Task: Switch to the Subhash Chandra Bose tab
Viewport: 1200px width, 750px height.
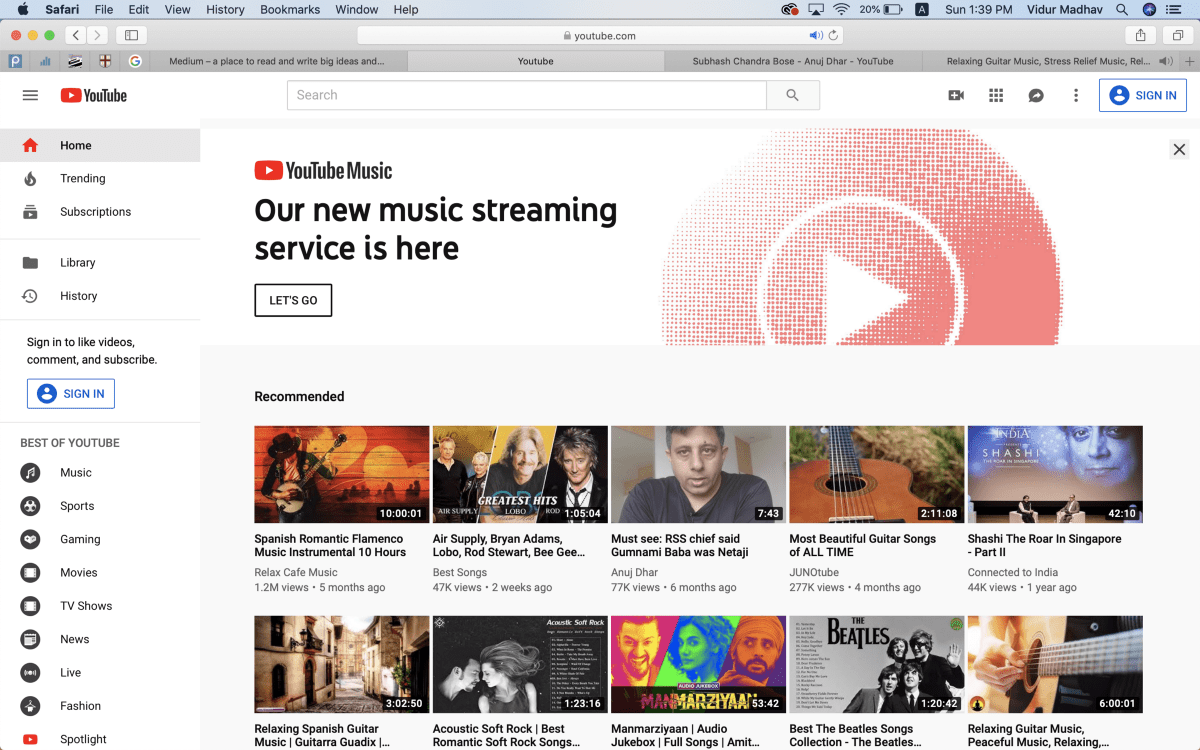Action: click(792, 61)
